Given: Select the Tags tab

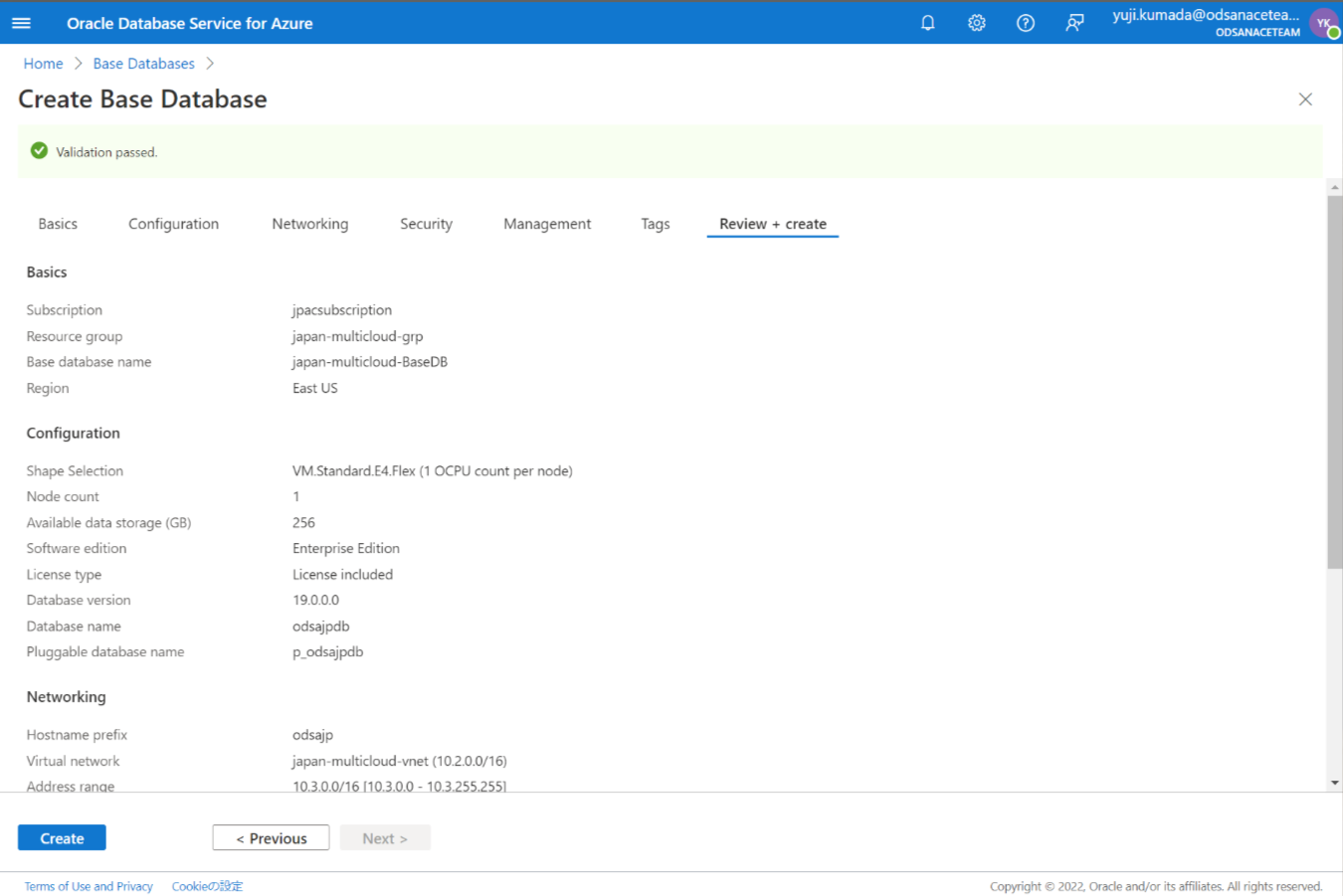Looking at the screenshot, I should pos(655,224).
